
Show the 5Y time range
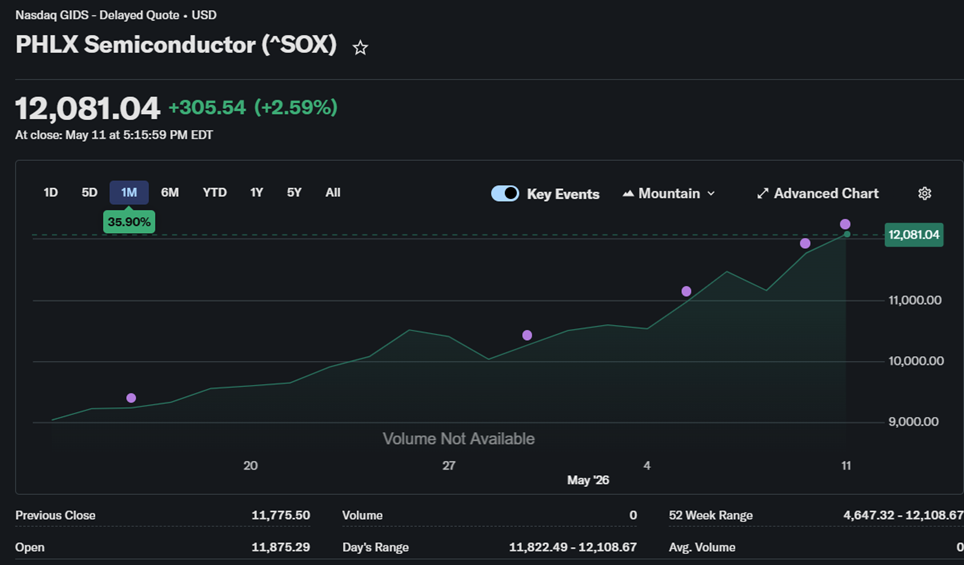[x=294, y=192]
